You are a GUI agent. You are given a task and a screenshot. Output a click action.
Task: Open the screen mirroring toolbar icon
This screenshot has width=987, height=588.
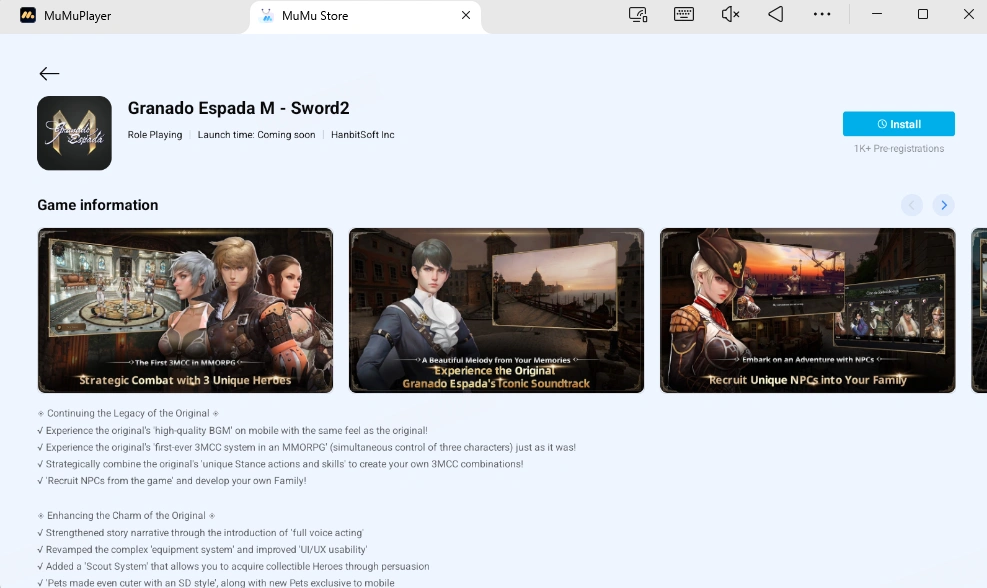[638, 14]
